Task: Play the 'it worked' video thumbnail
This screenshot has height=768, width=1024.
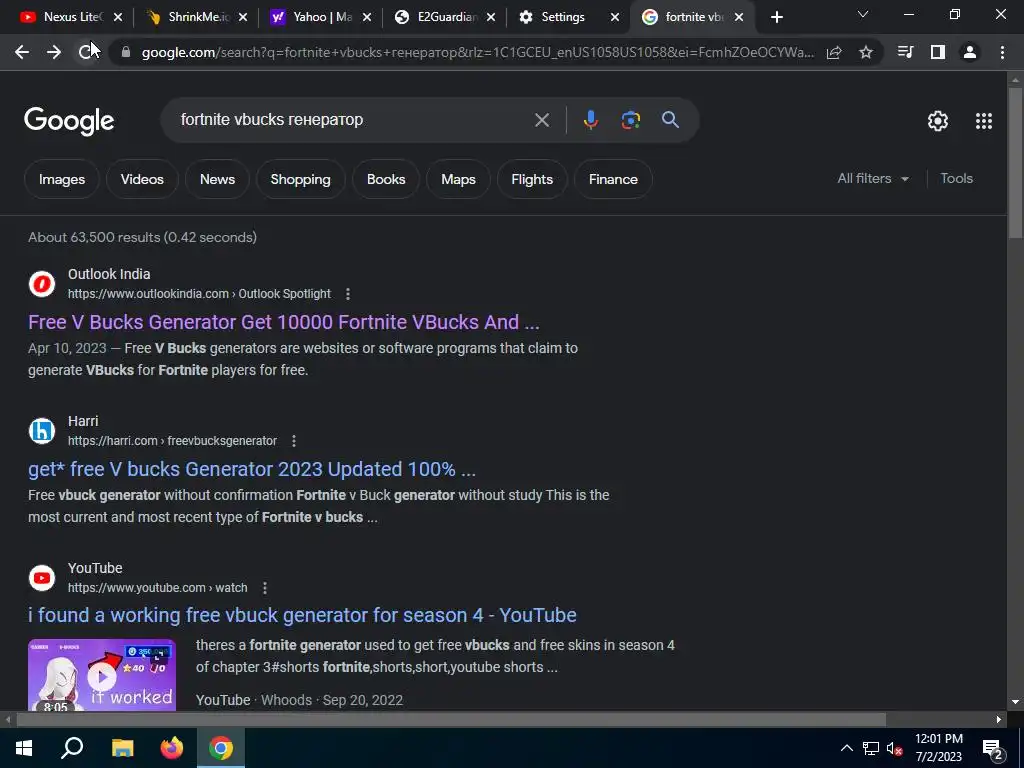Action: [102, 675]
